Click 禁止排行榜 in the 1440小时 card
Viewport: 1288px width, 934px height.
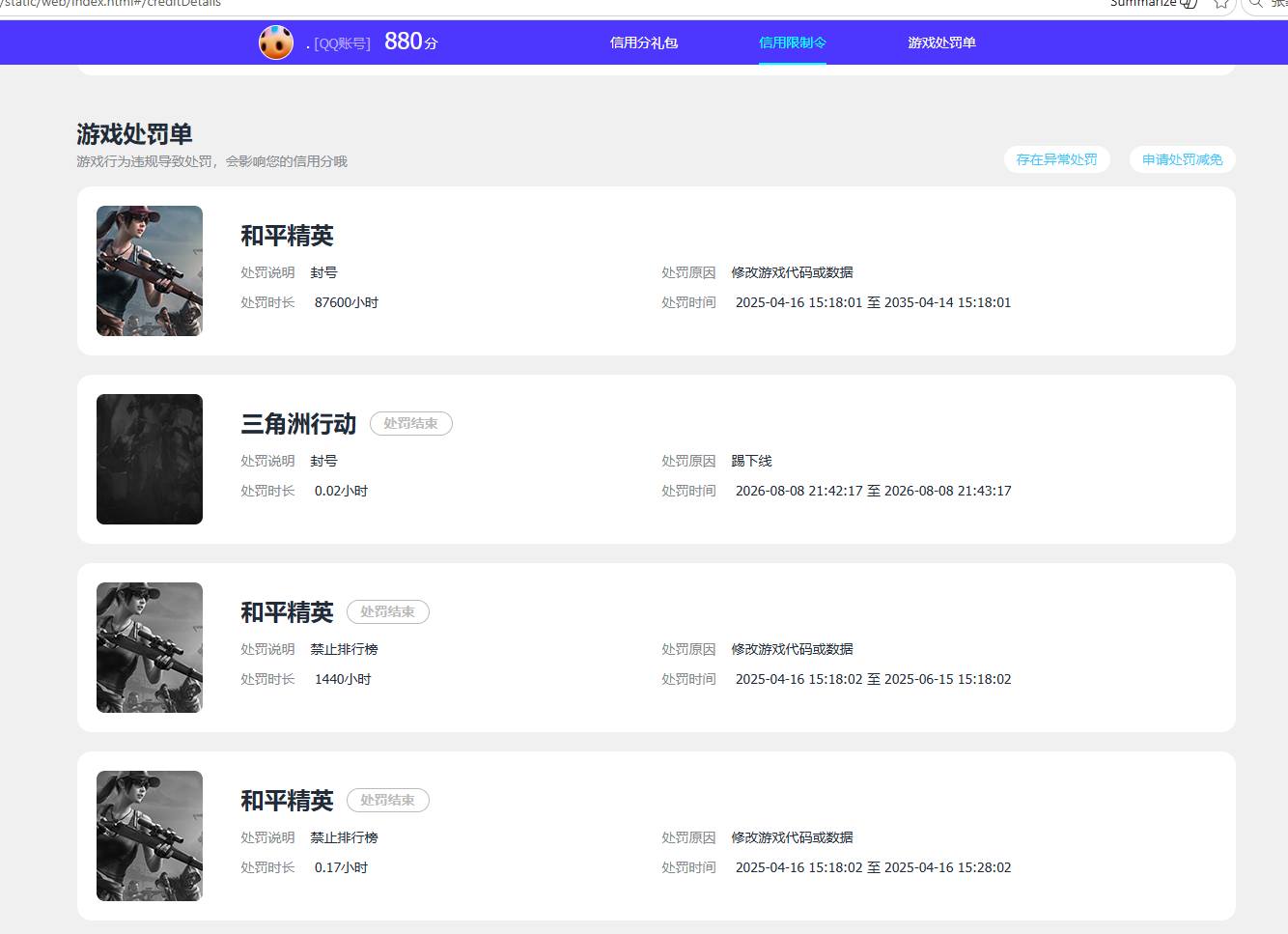coord(344,649)
